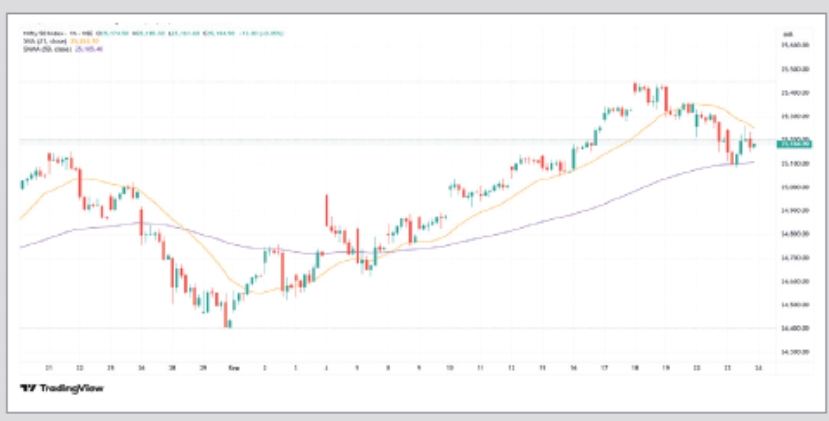Click date 15 on the time axis

[x=543, y=367]
